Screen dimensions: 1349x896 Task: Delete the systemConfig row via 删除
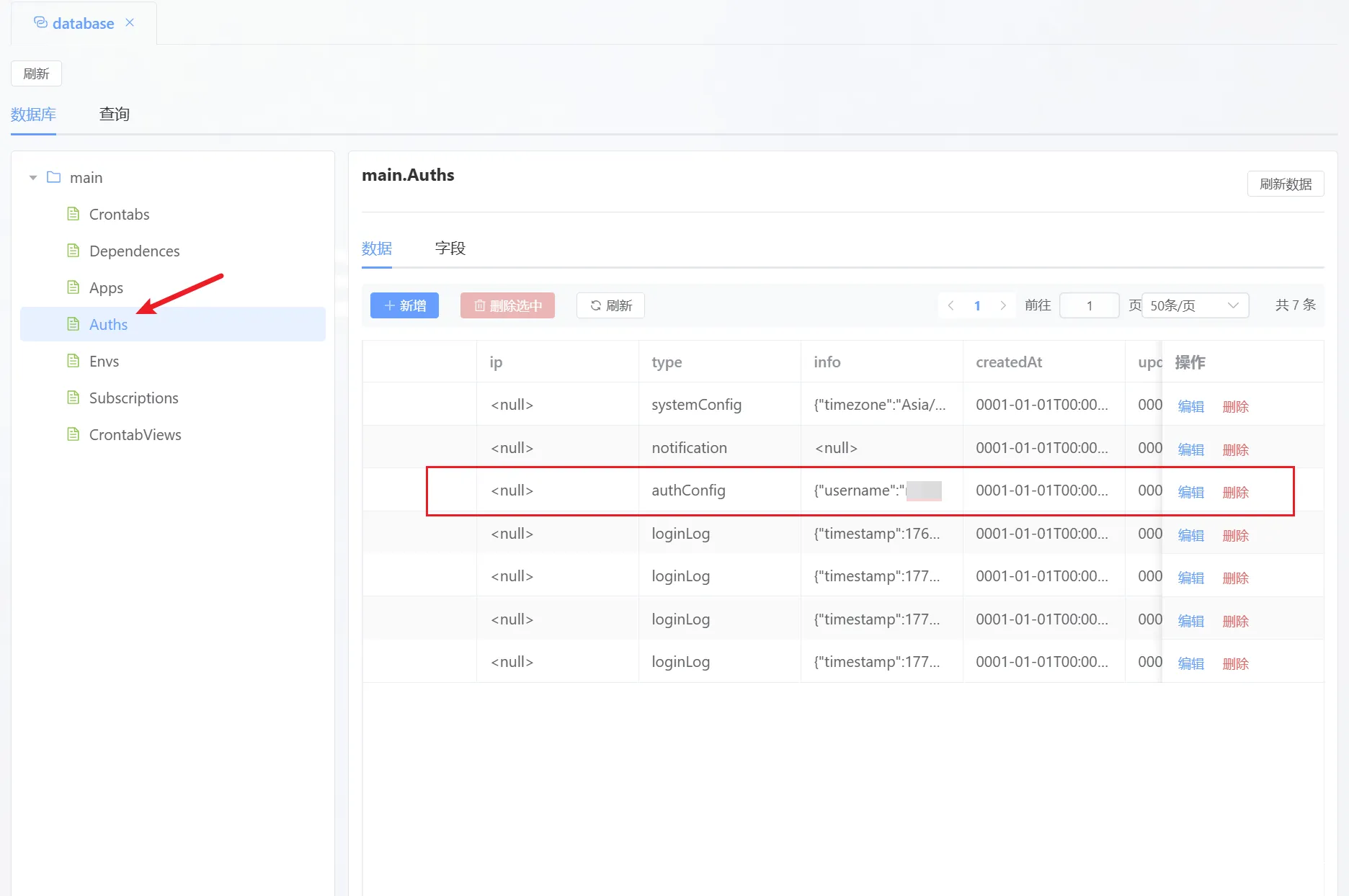click(x=1235, y=406)
